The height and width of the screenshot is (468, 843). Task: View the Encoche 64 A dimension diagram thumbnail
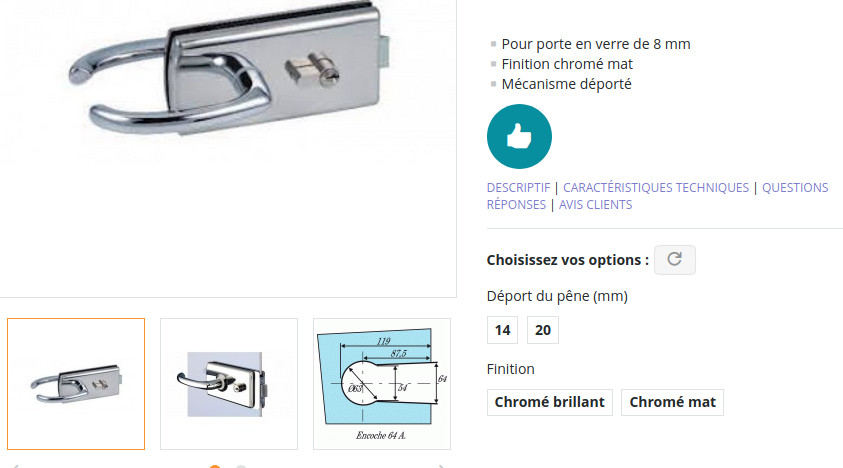(382, 384)
